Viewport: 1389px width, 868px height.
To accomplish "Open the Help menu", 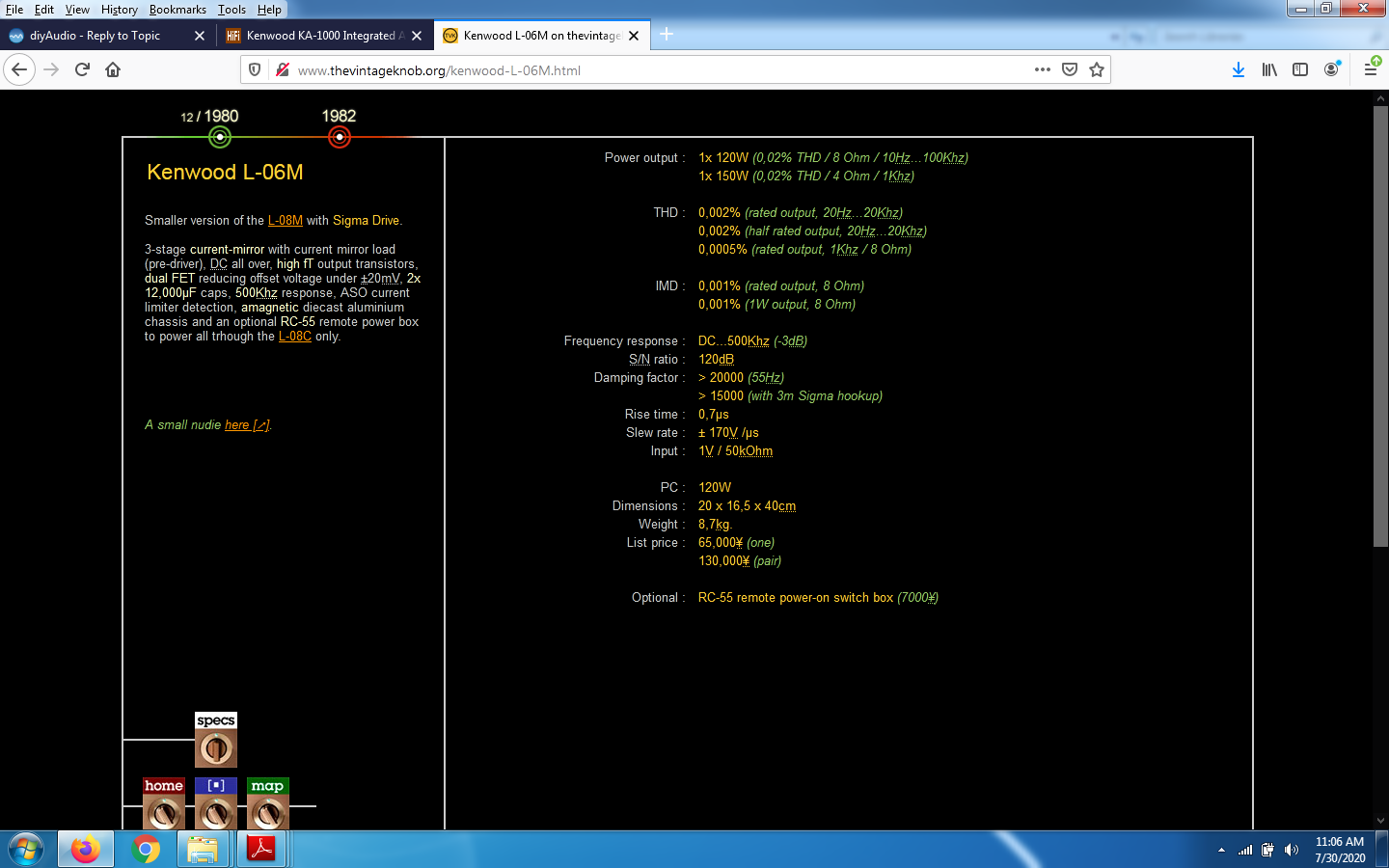I will pos(269,10).
